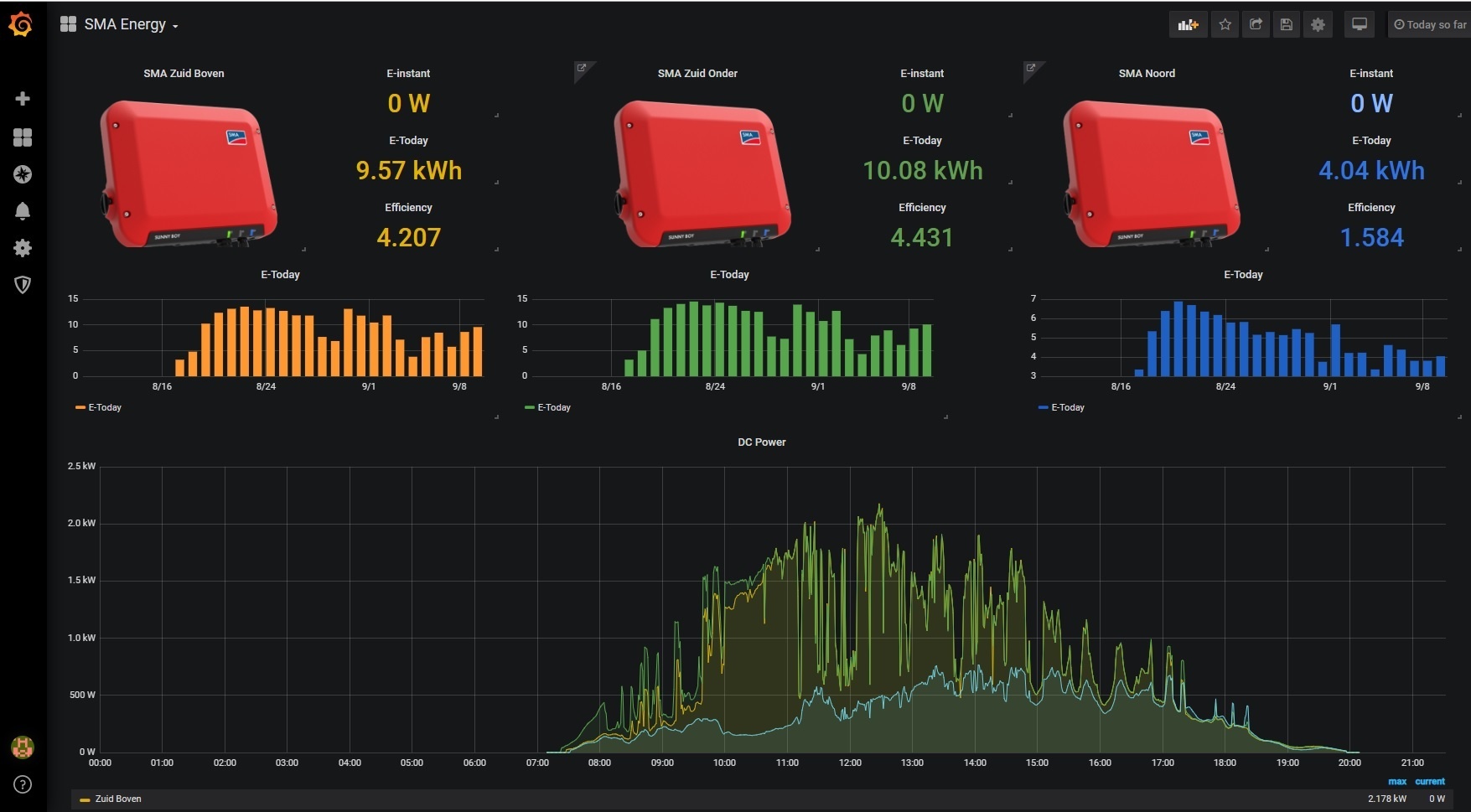The height and width of the screenshot is (812, 1471).
Task: Star this dashboard as favorite
Action: [x=1225, y=25]
